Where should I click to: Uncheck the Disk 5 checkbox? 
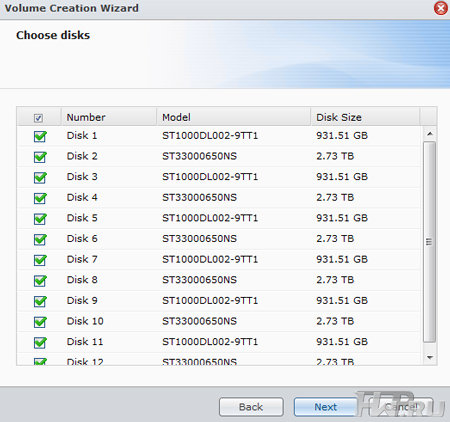[40, 219]
